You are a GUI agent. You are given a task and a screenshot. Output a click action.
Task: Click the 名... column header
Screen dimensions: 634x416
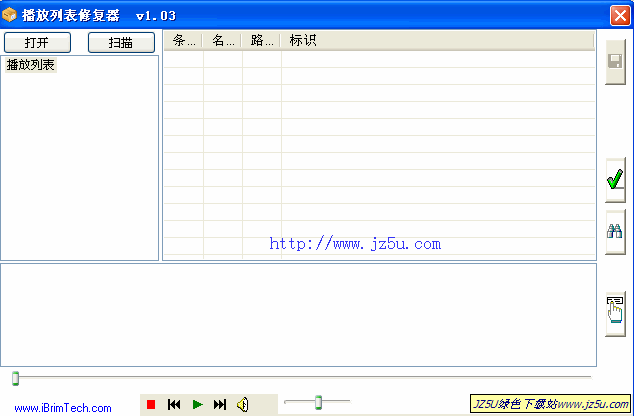(223, 41)
